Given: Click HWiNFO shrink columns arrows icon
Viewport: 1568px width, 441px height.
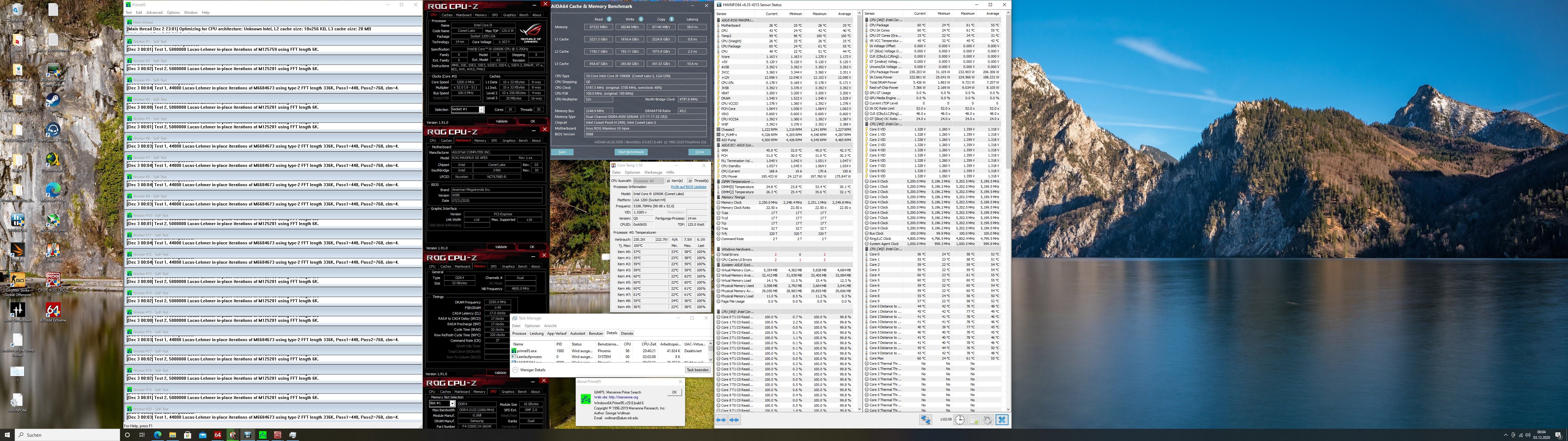Looking at the screenshot, I should click(x=735, y=420).
